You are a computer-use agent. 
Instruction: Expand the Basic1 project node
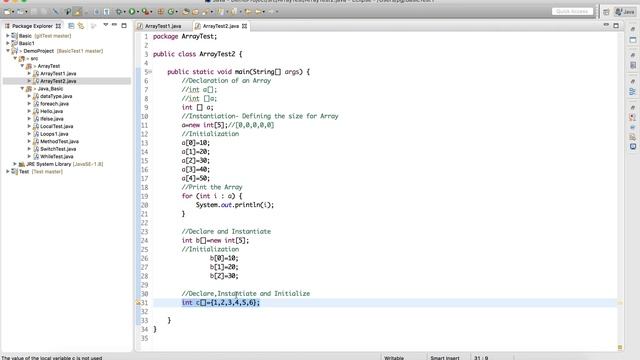pos(8,43)
